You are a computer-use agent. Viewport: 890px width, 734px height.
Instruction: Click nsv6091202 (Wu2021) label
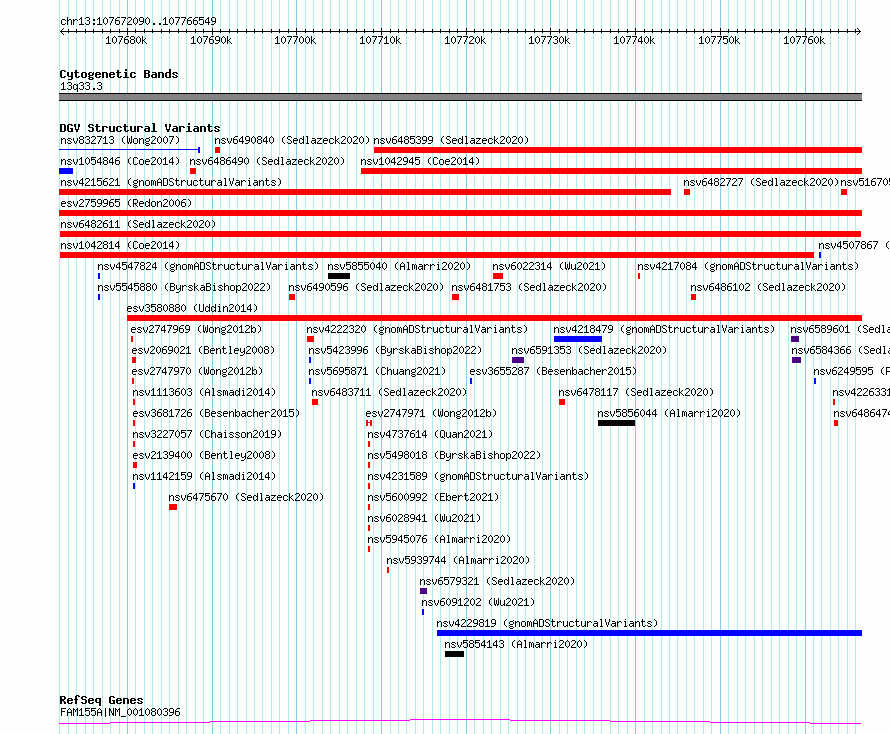tap(478, 602)
